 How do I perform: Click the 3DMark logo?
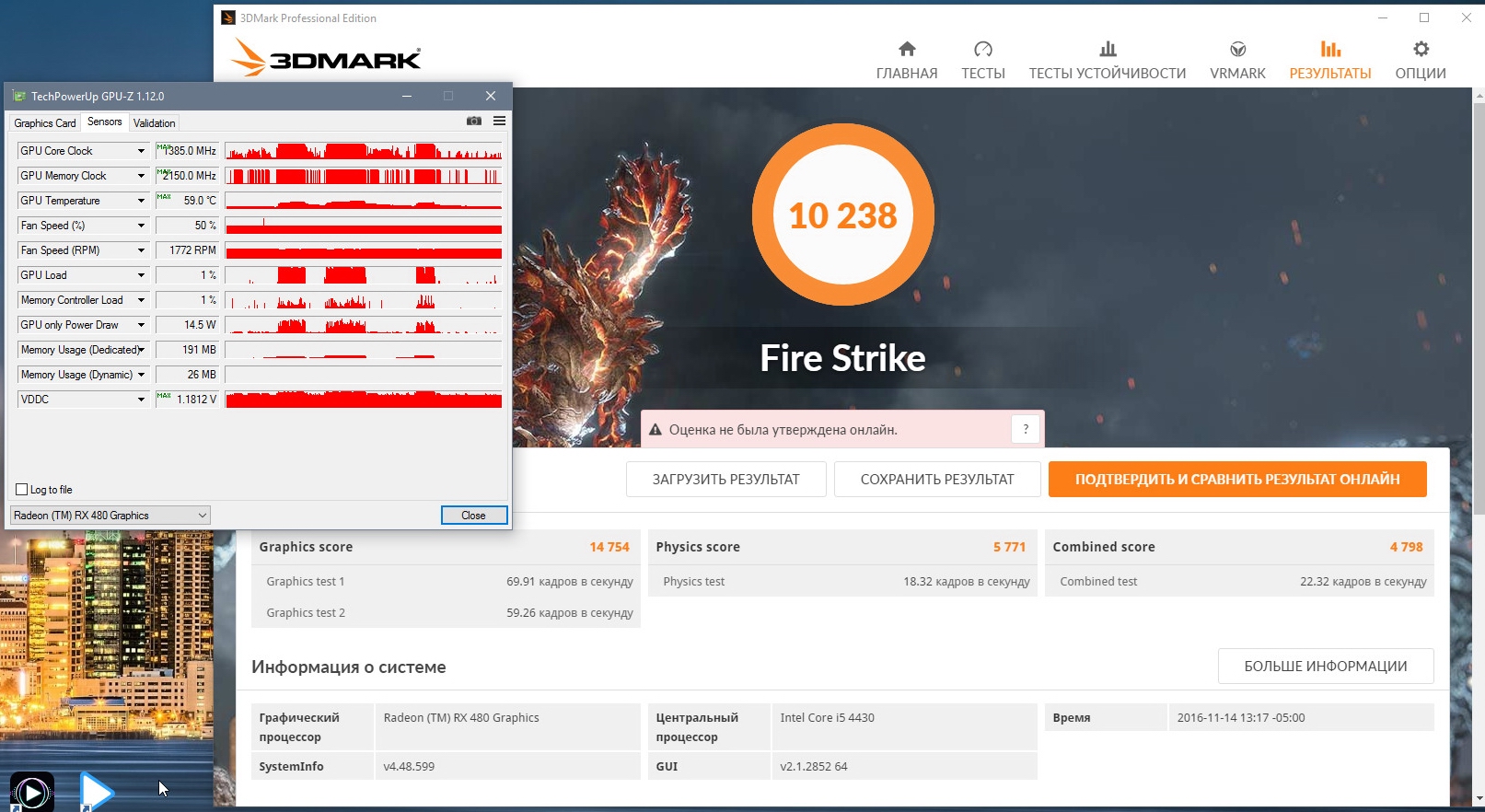(x=325, y=57)
